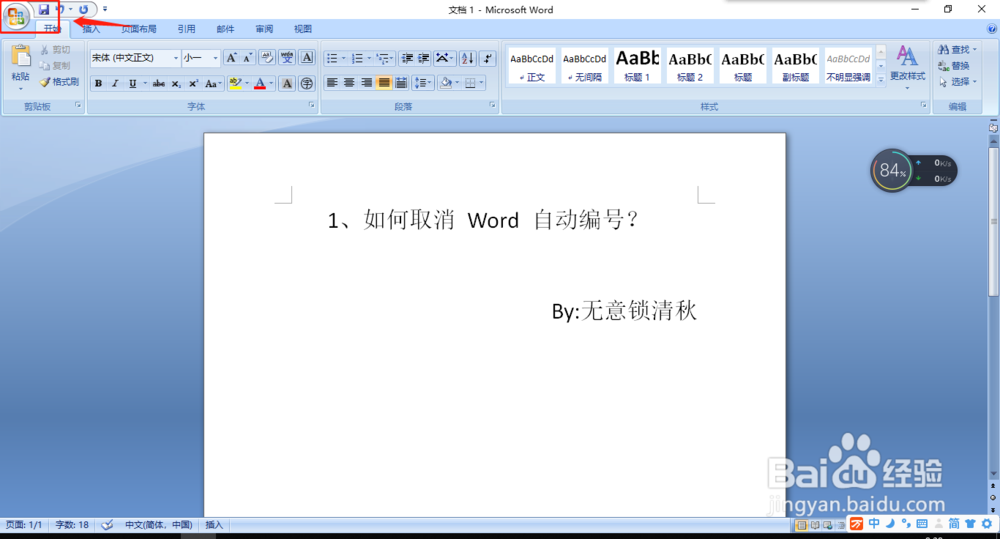Viewport: 1000px width, 539px height.
Task: Switch to the Mailings (邮件) tab
Action: click(x=225, y=29)
